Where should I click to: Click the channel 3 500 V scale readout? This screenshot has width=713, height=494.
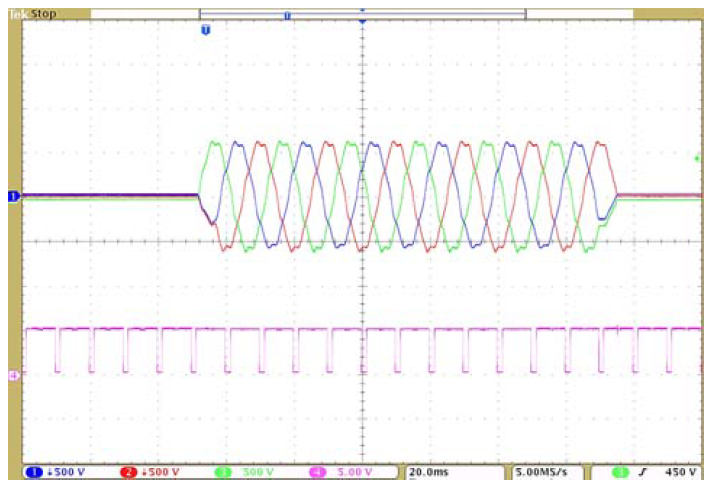(x=258, y=472)
